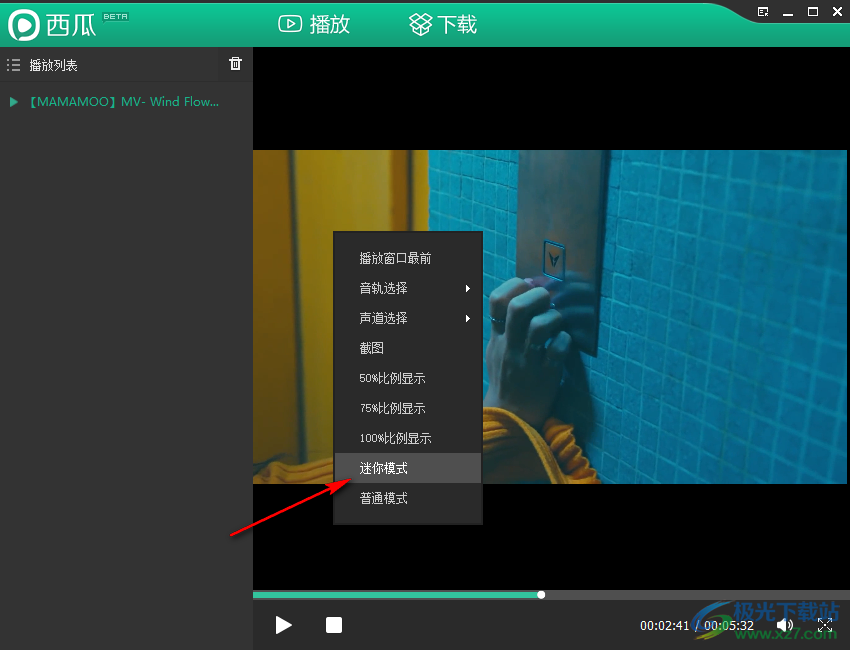Select the MAMAMOO MV- Wind Flow playlist item

pos(126,101)
